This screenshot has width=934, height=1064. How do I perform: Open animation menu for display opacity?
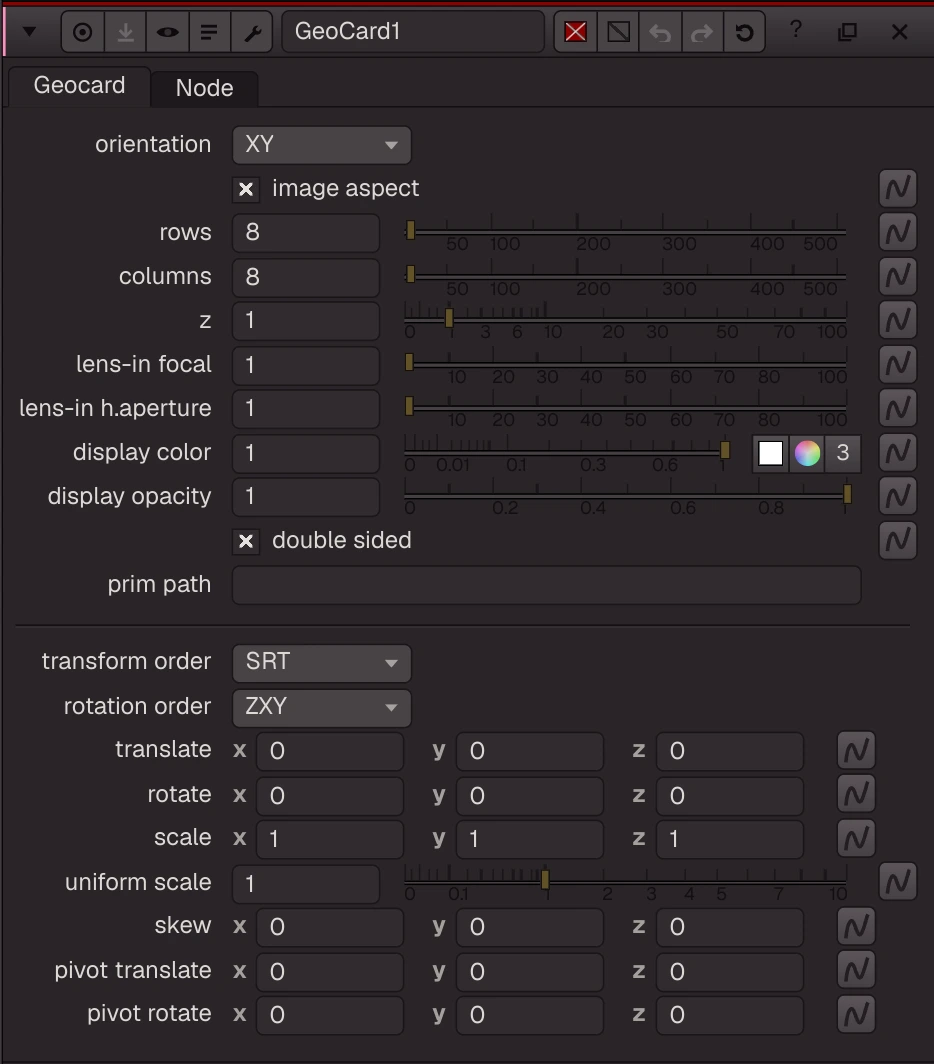point(898,496)
